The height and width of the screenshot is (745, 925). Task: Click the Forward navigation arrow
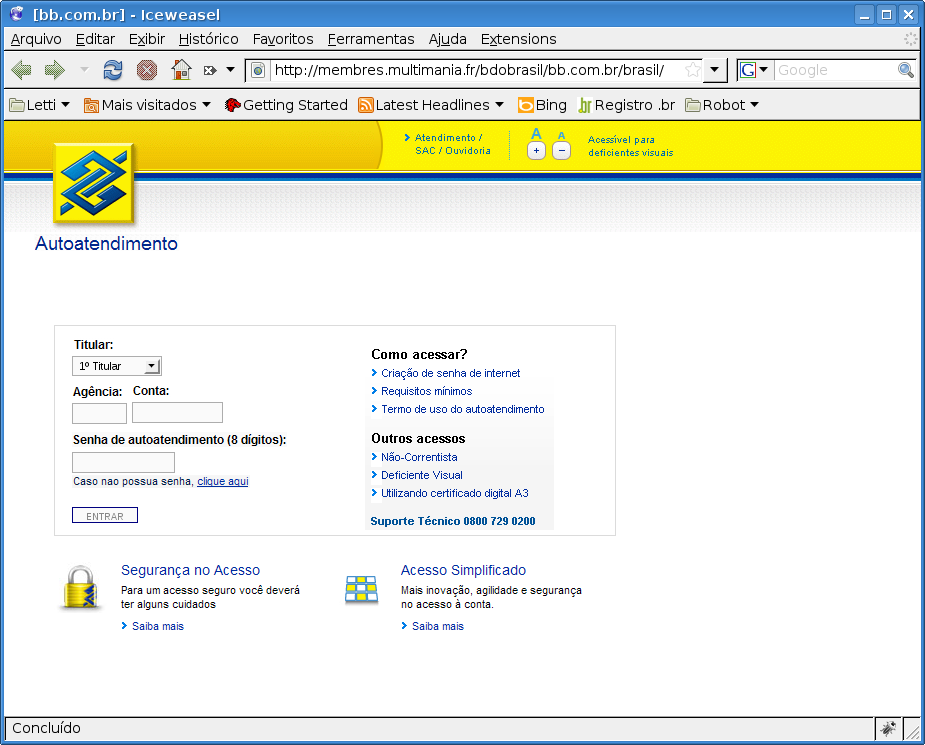click(55, 70)
